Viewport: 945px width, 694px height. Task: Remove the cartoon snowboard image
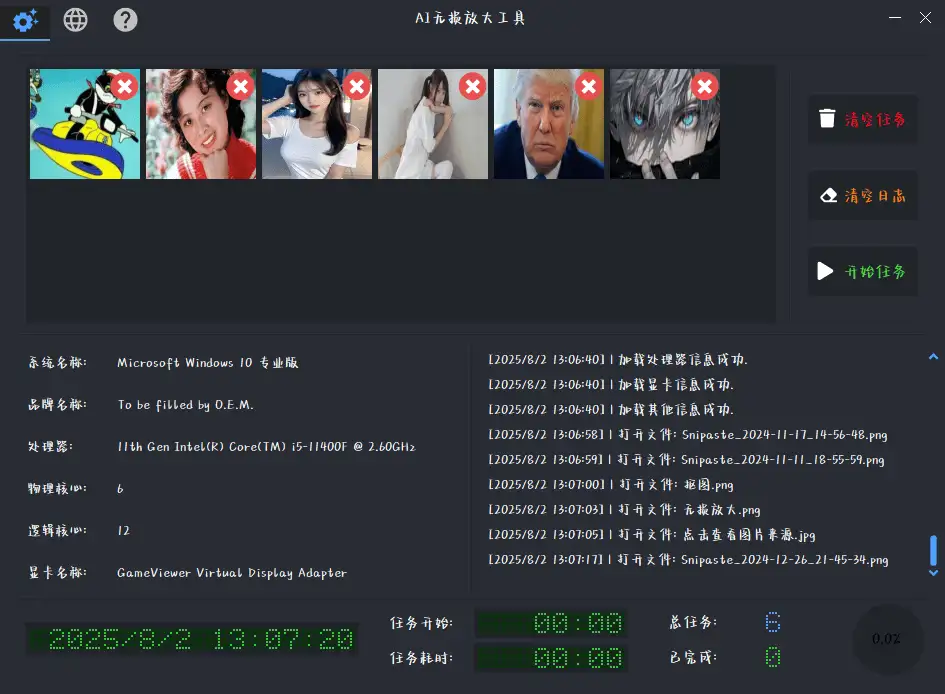click(x=124, y=87)
